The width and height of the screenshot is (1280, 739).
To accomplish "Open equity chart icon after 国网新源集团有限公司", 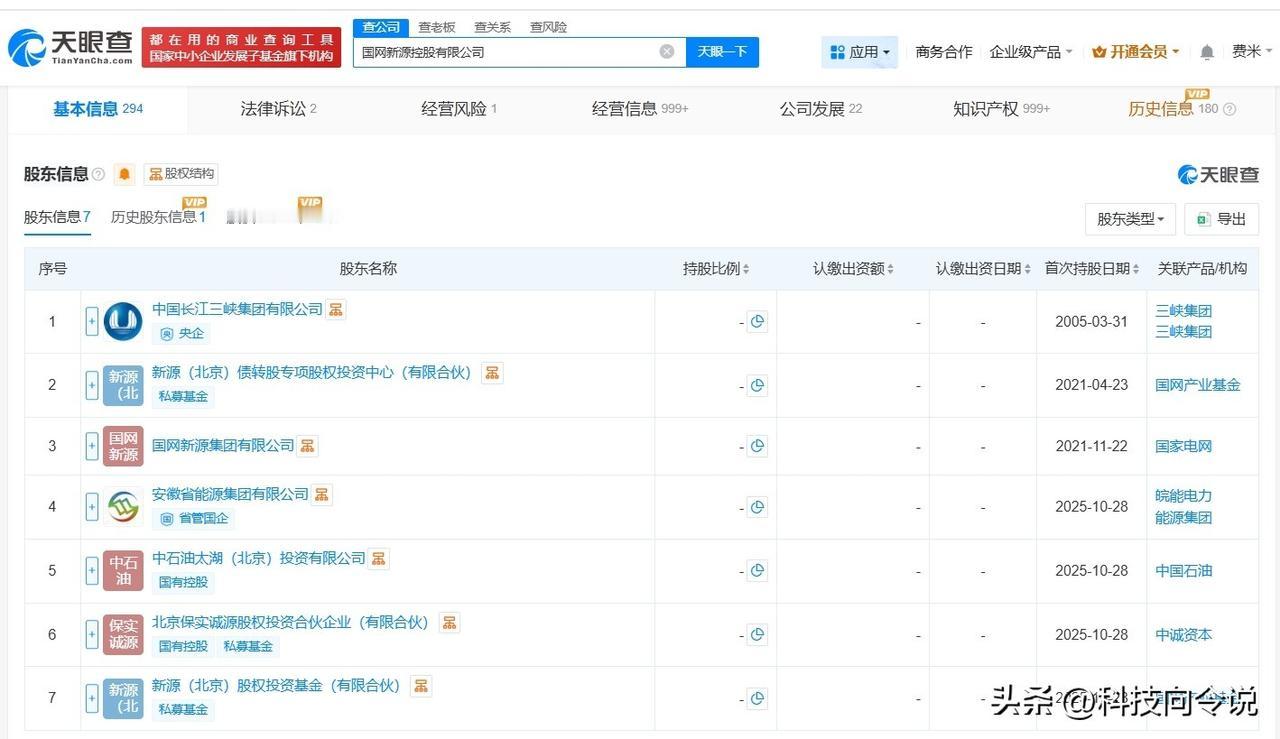I will coord(308,445).
